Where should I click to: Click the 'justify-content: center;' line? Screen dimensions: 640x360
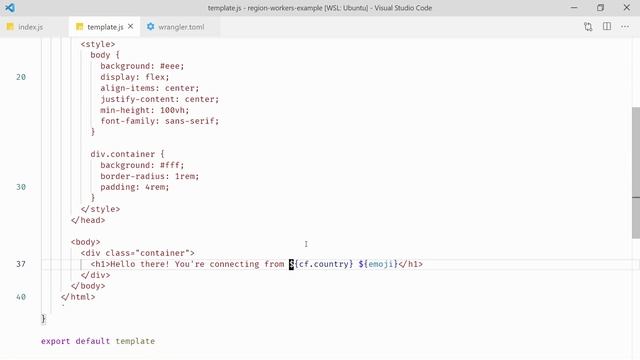point(160,99)
